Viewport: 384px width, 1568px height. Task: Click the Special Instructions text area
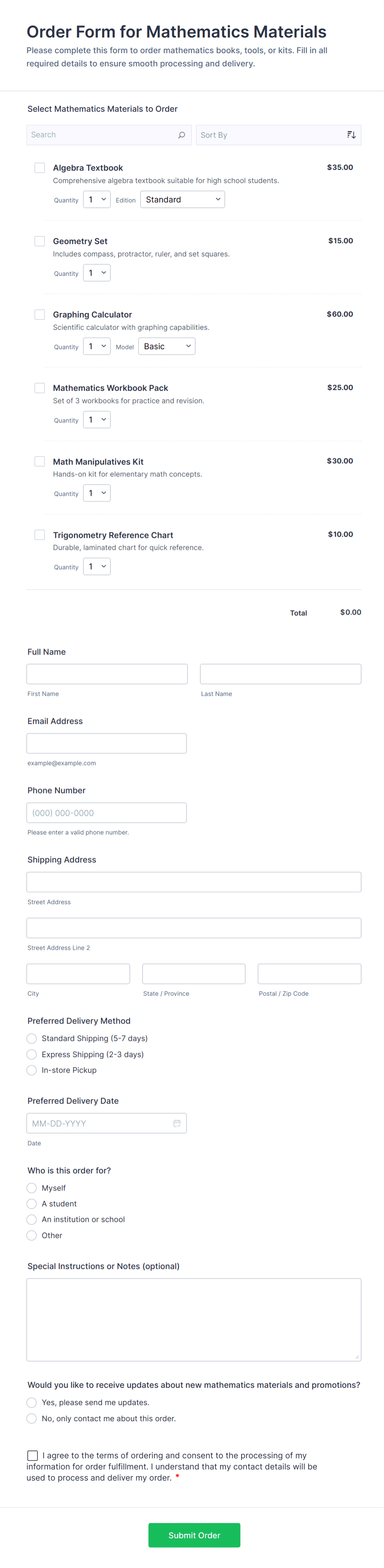pos(194,1318)
